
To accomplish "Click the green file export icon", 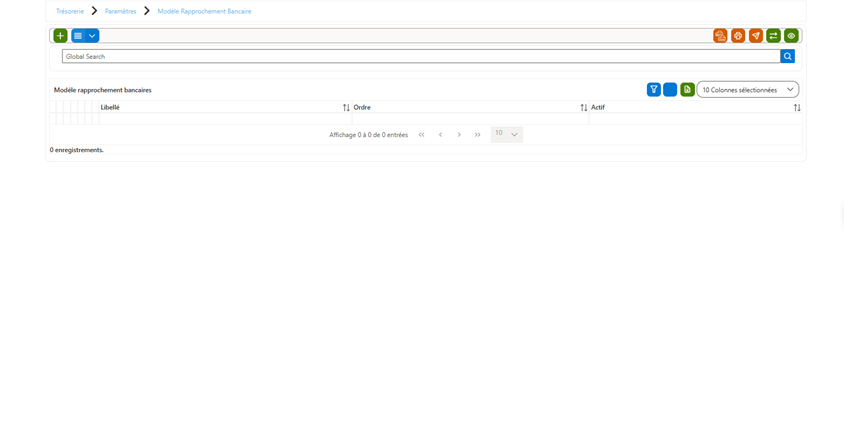I will point(687,90).
